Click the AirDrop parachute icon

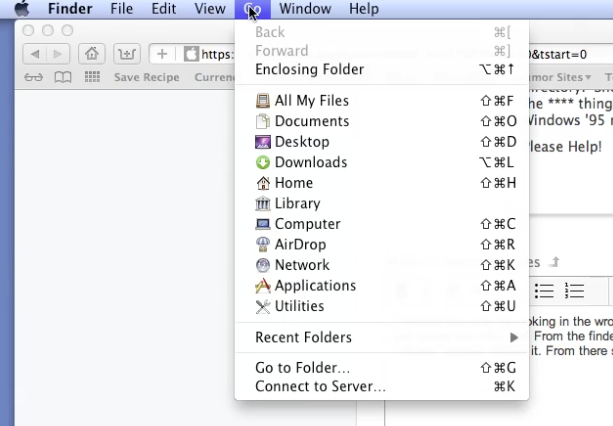pos(263,244)
